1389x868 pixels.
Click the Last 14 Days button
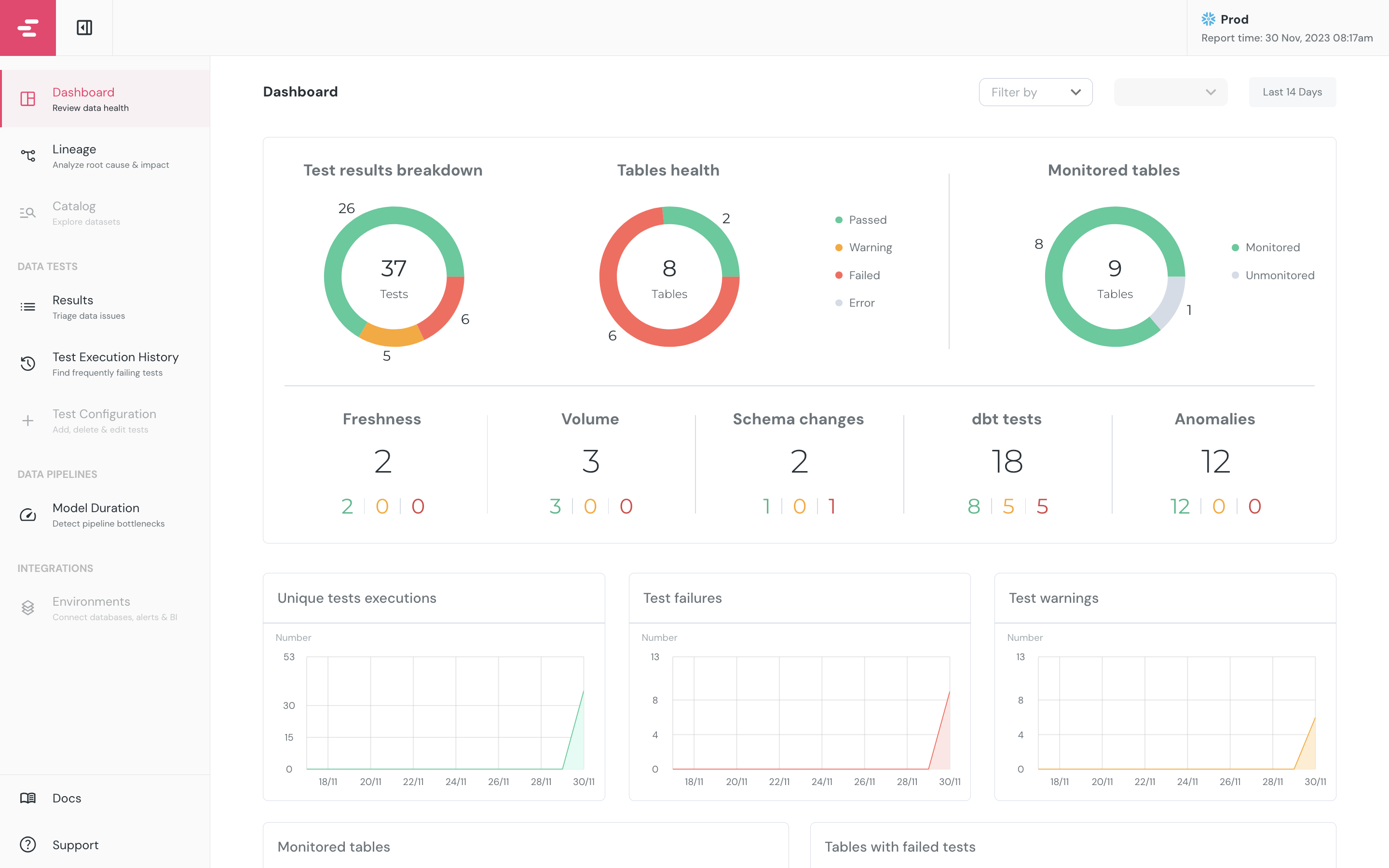[1292, 92]
